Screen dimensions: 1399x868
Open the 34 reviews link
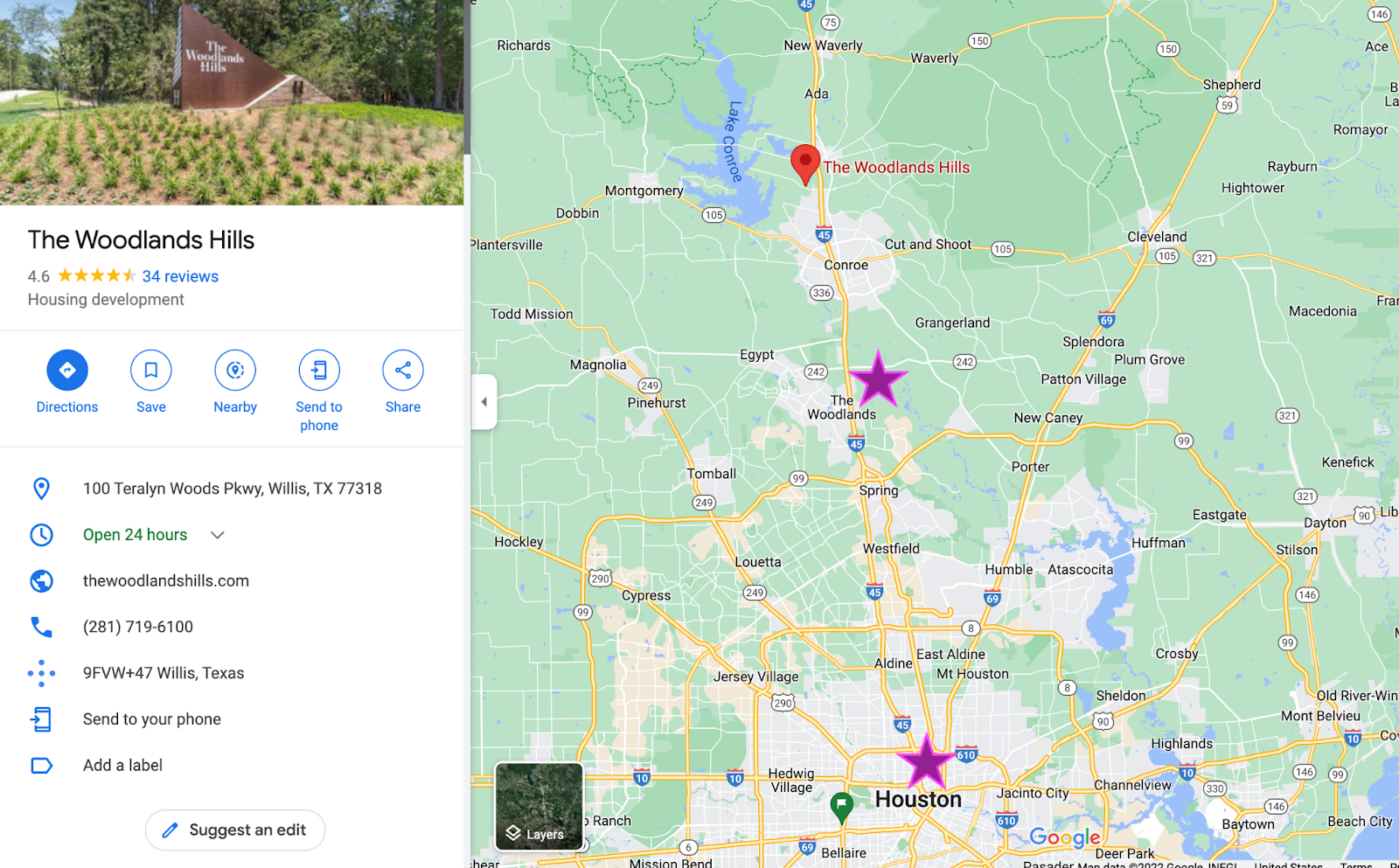coord(180,276)
